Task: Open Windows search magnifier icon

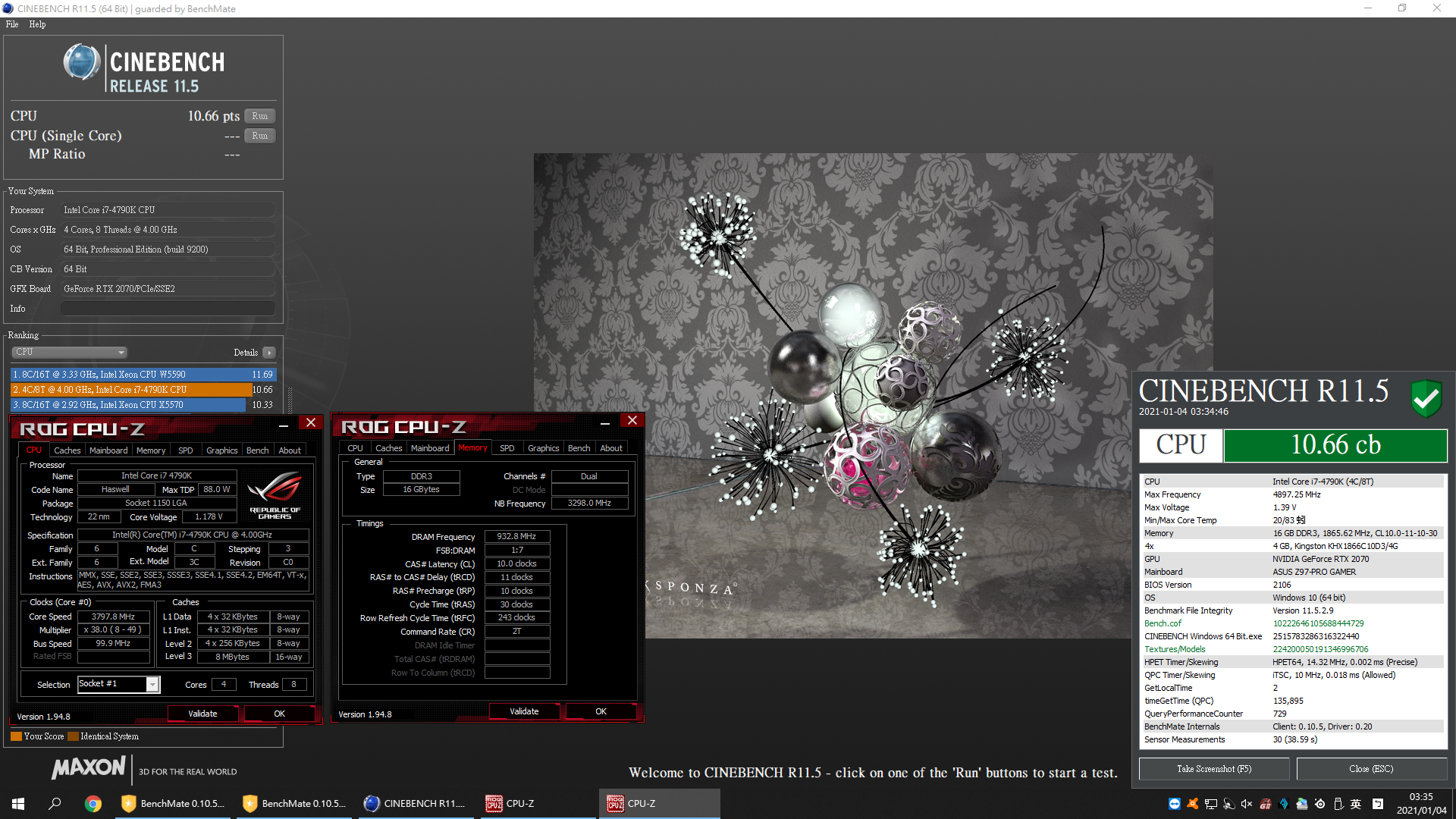Action: pyautogui.click(x=55, y=804)
